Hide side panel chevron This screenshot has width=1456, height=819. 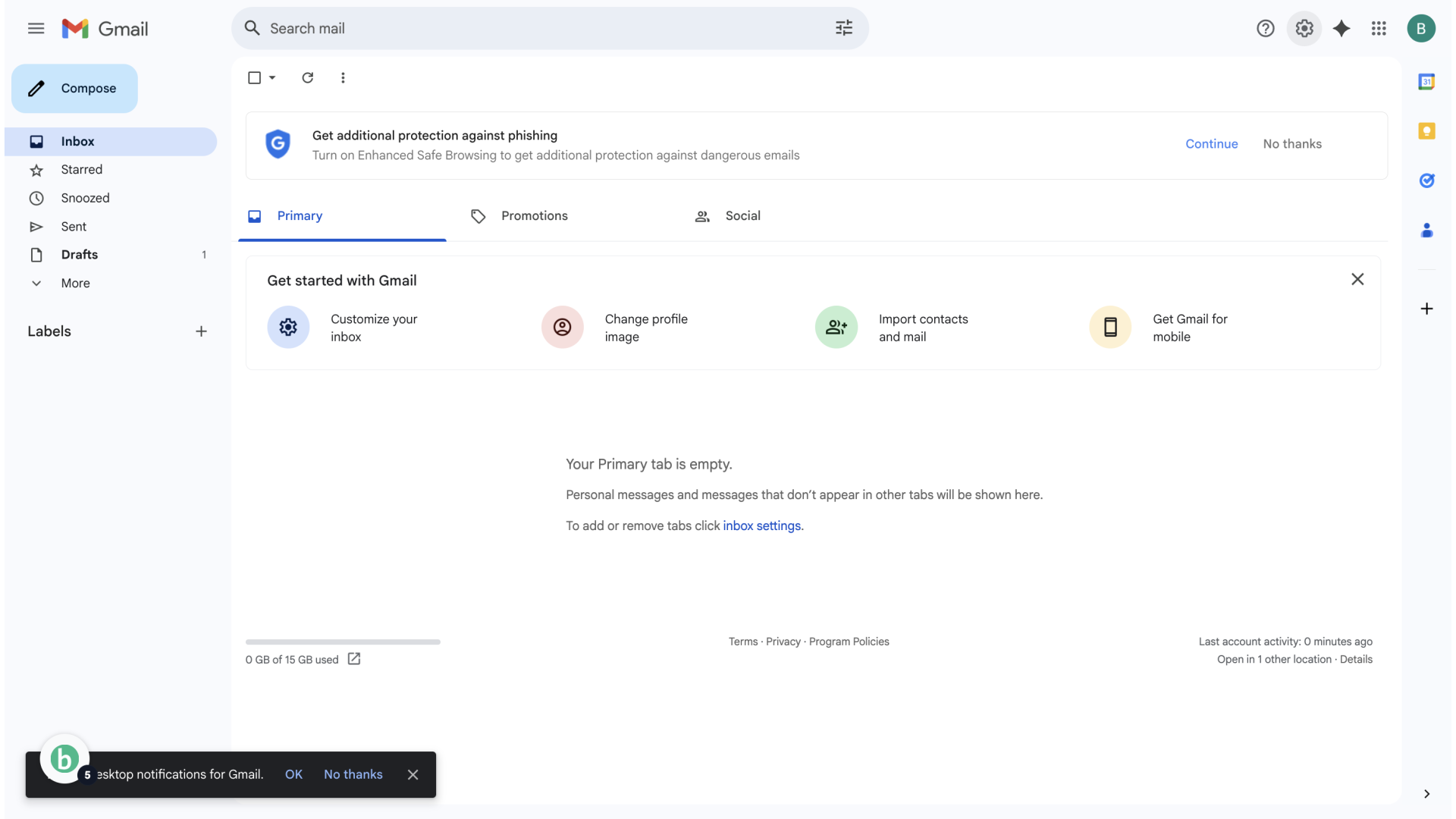[x=1426, y=794]
